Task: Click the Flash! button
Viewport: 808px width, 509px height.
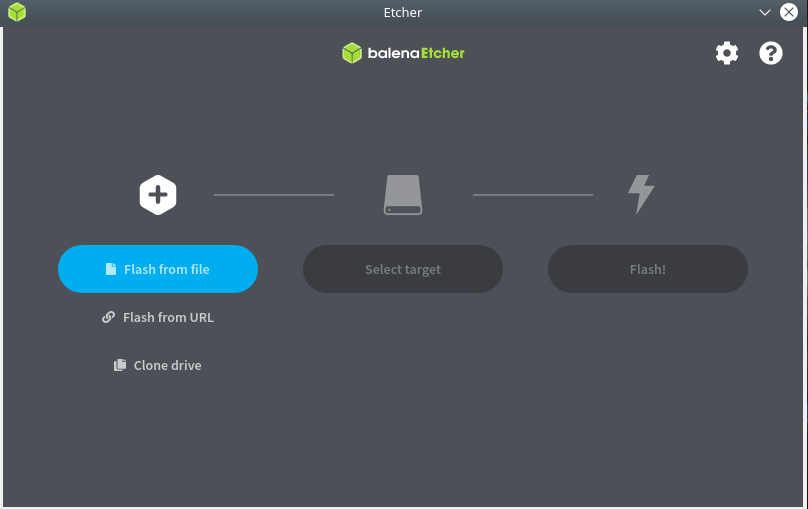Action: coord(648,269)
